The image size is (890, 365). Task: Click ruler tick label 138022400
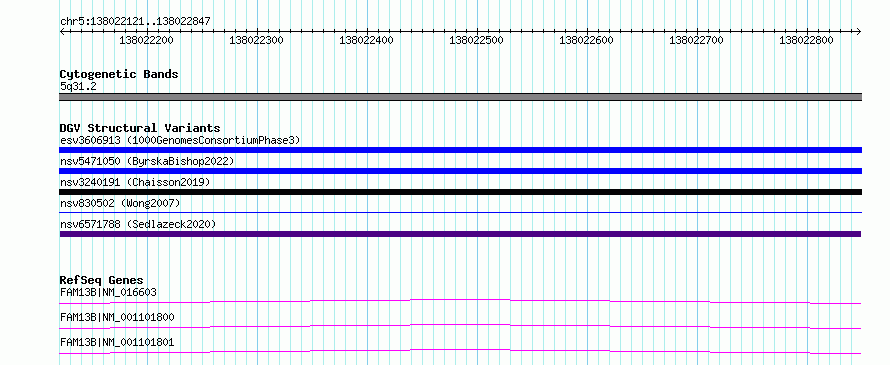pos(367,40)
